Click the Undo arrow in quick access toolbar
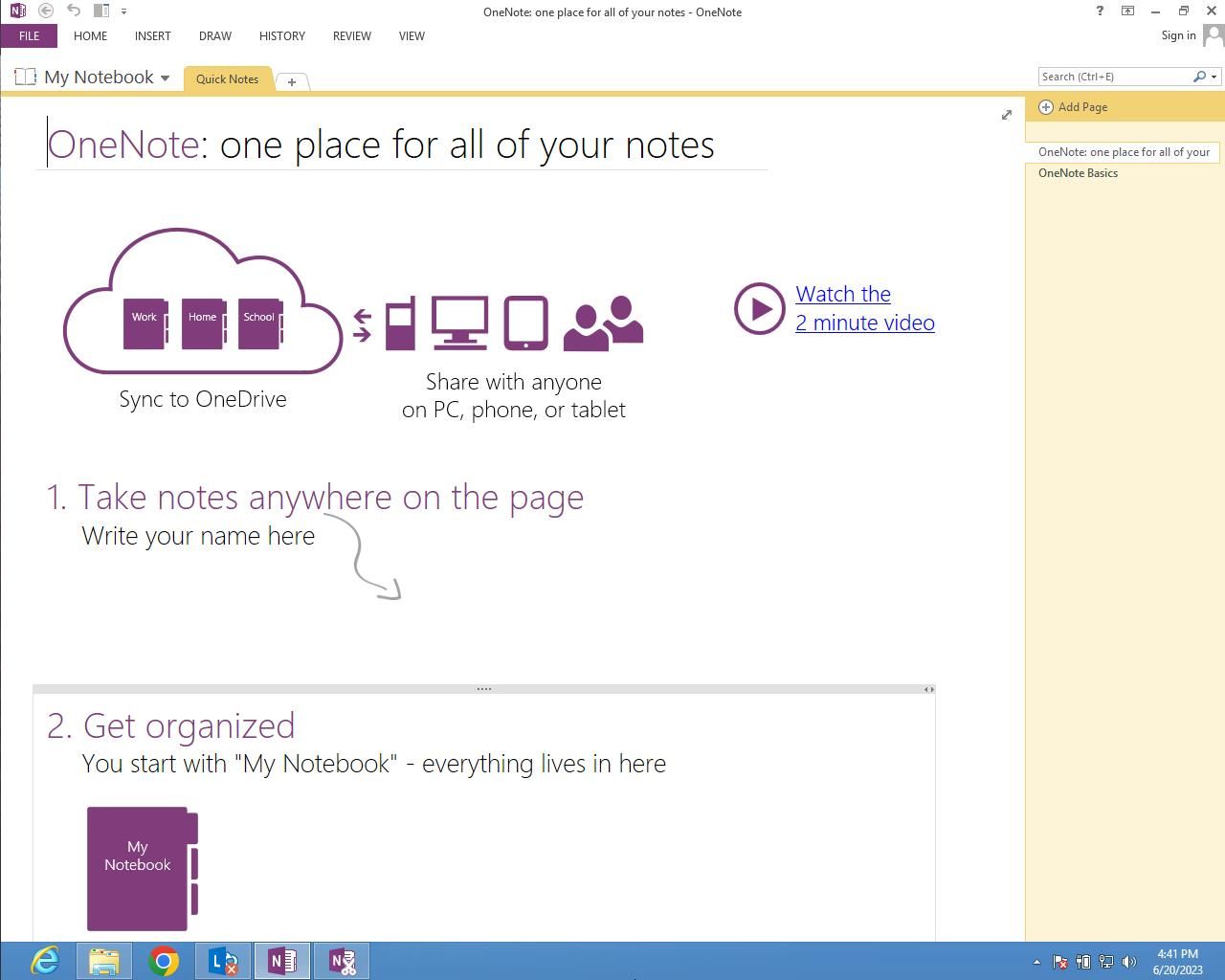Screen dimensions: 1225x980 click(73, 11)
